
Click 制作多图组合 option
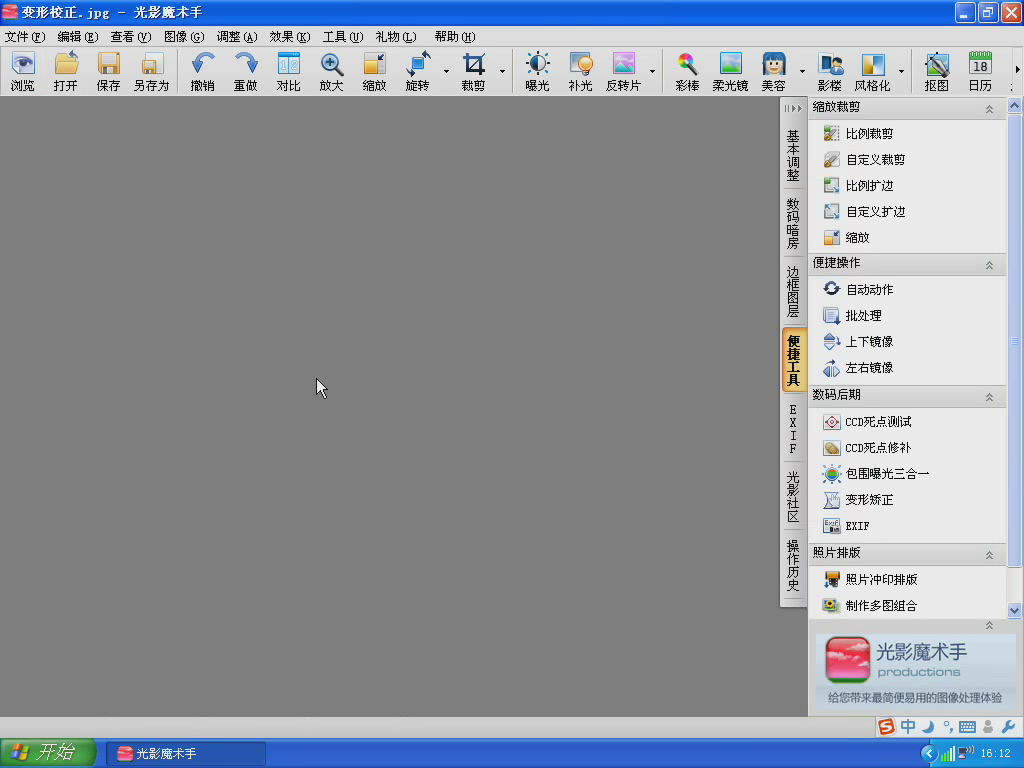(x=870, y=605)
